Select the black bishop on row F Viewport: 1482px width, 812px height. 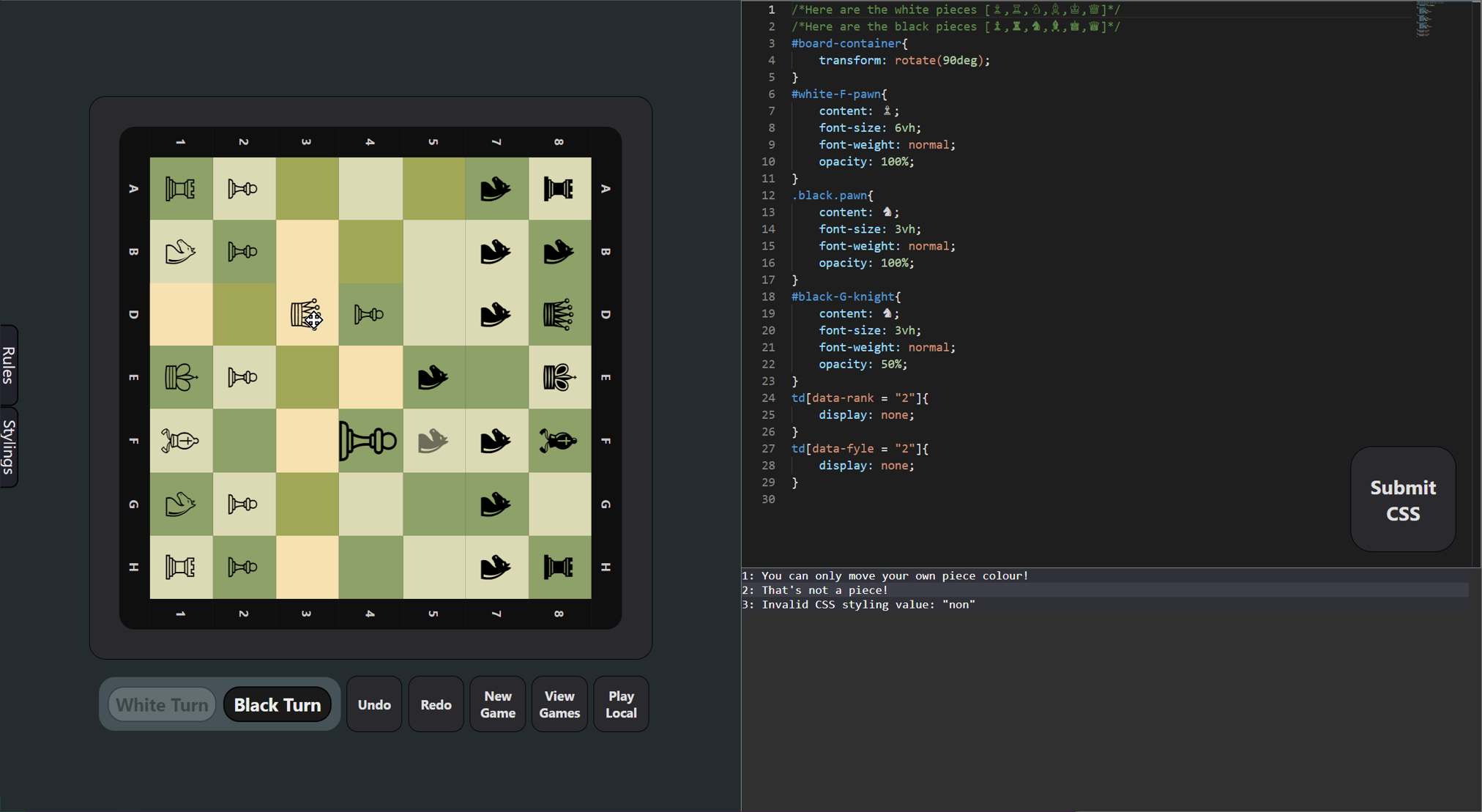click(559, 441)
